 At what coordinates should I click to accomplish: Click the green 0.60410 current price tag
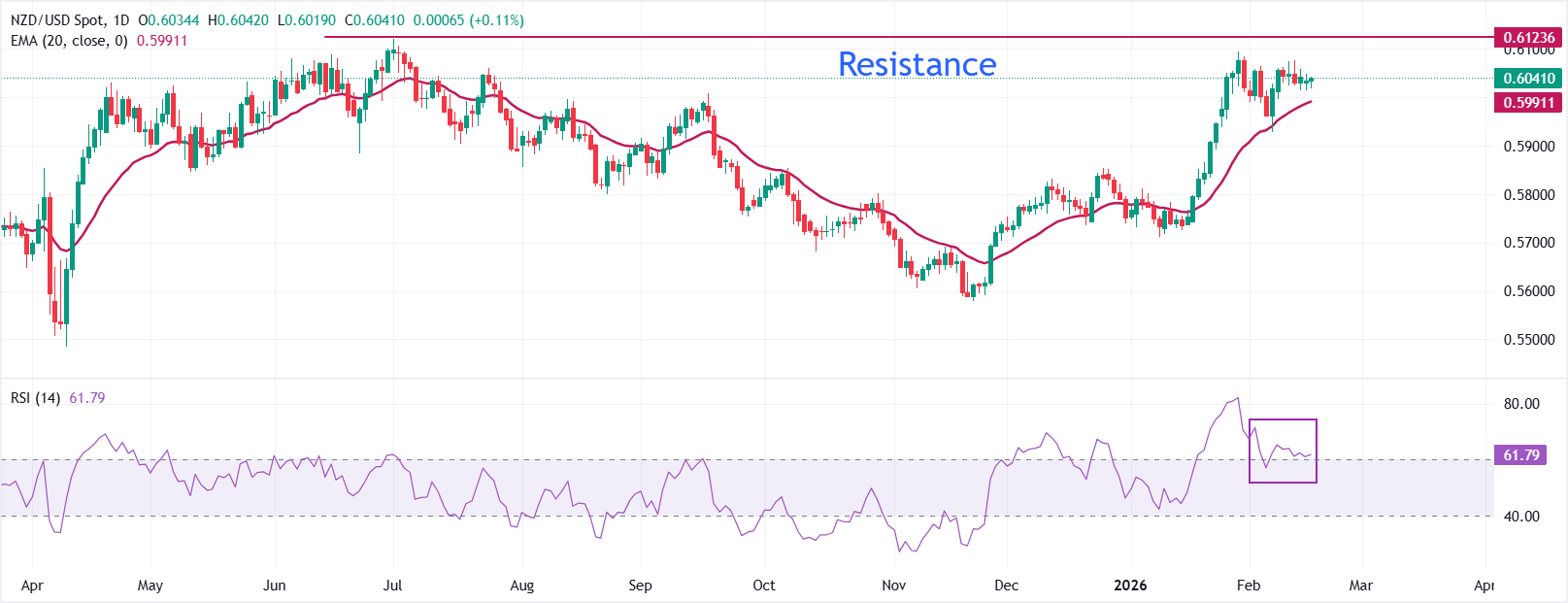tap(1528, 79)
